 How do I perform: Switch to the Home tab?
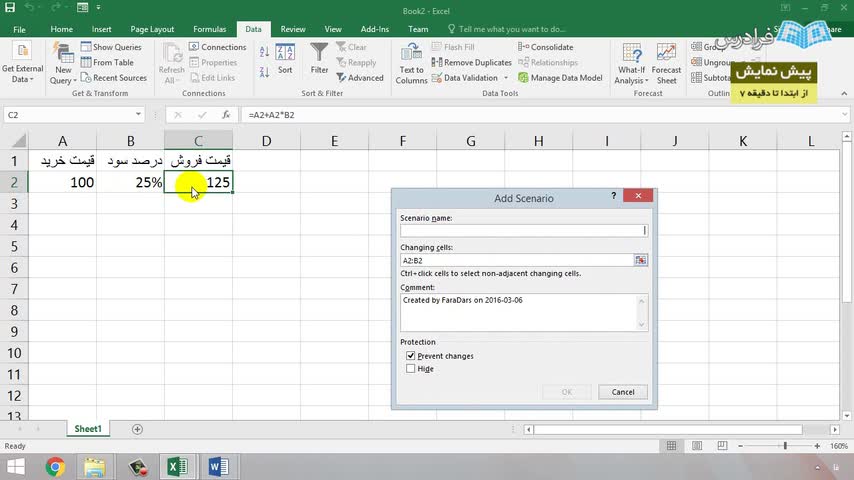pos(62,29)
